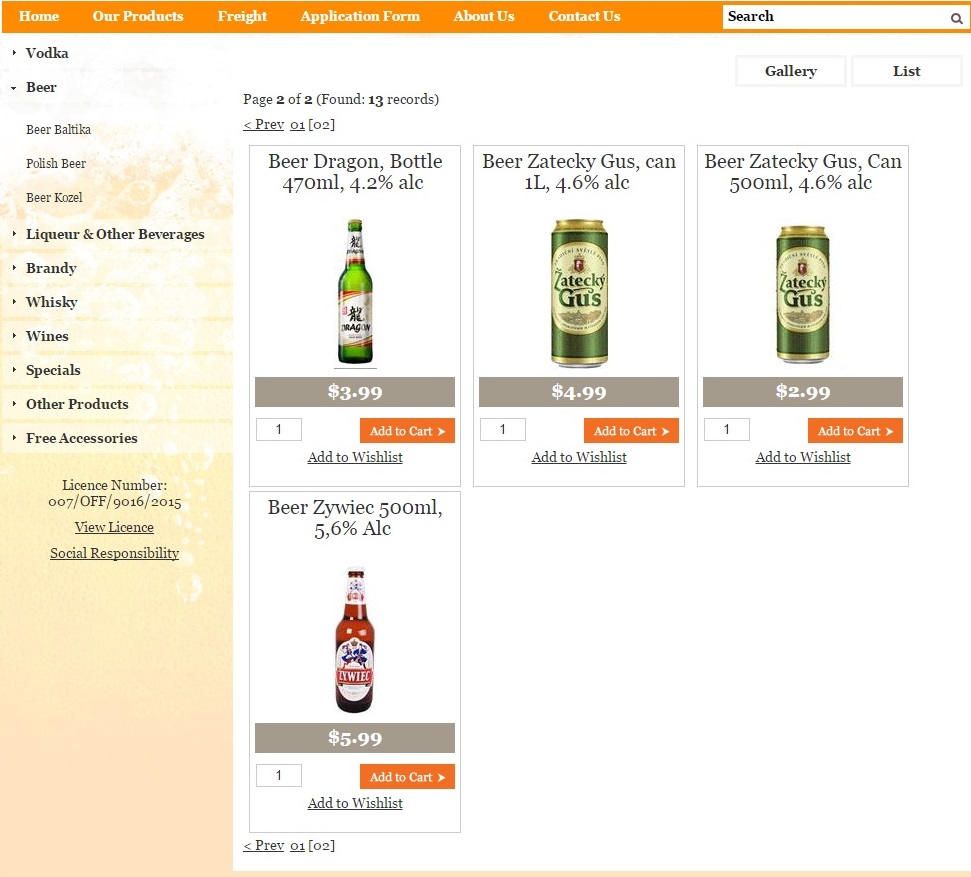The image size is (971, 877).
Task: Focus the Search text box
Action: point(835,17)
